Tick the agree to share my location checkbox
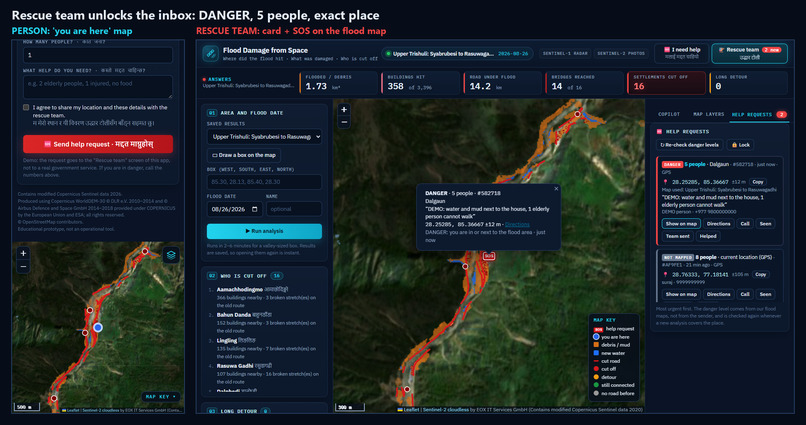This screenshot has height=425, width=806. (x=26, y=107)
